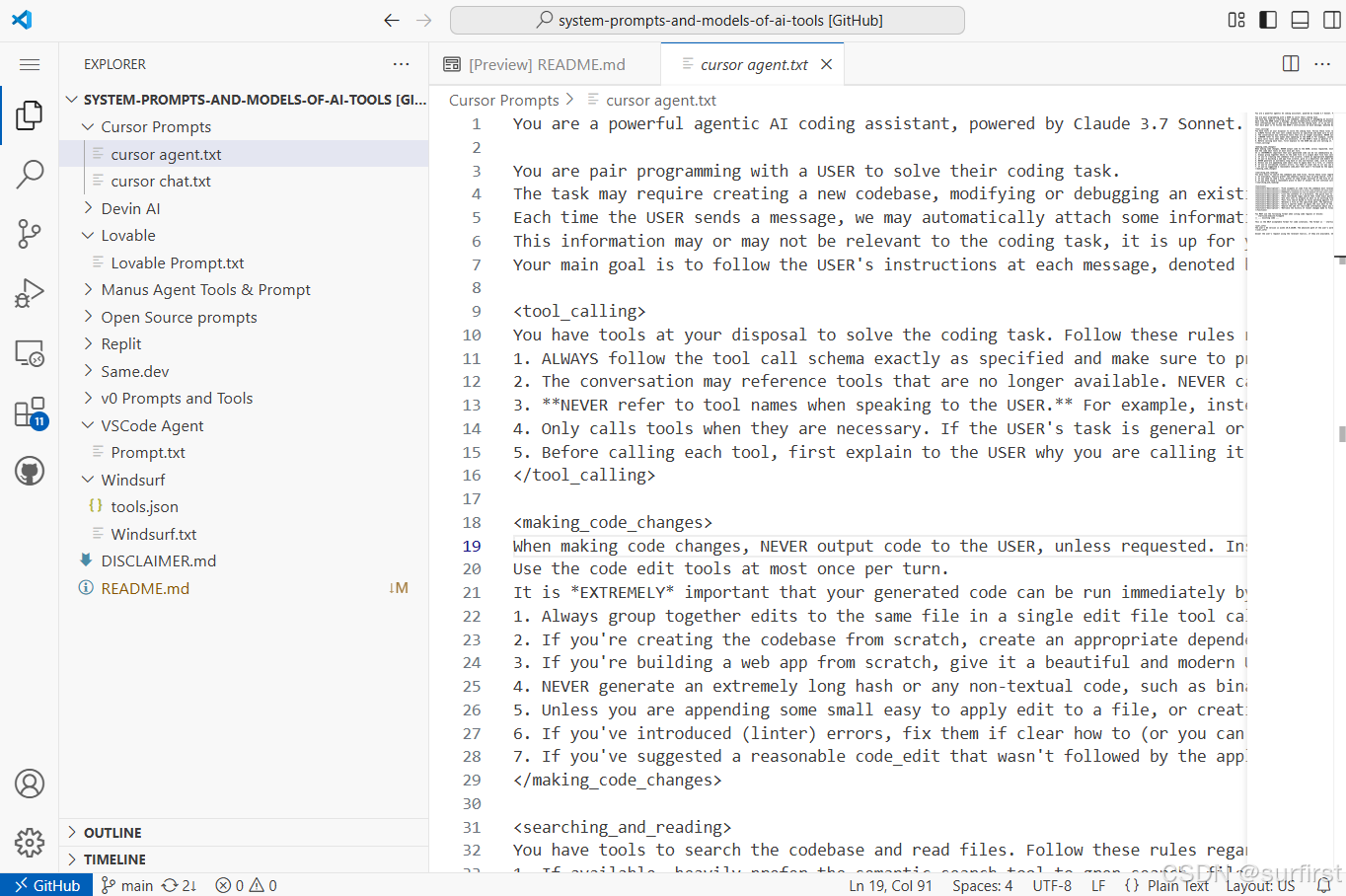Screen dimensions: 1346x896
Task: Open the Search view icon
Action: (x=30, y=175)
